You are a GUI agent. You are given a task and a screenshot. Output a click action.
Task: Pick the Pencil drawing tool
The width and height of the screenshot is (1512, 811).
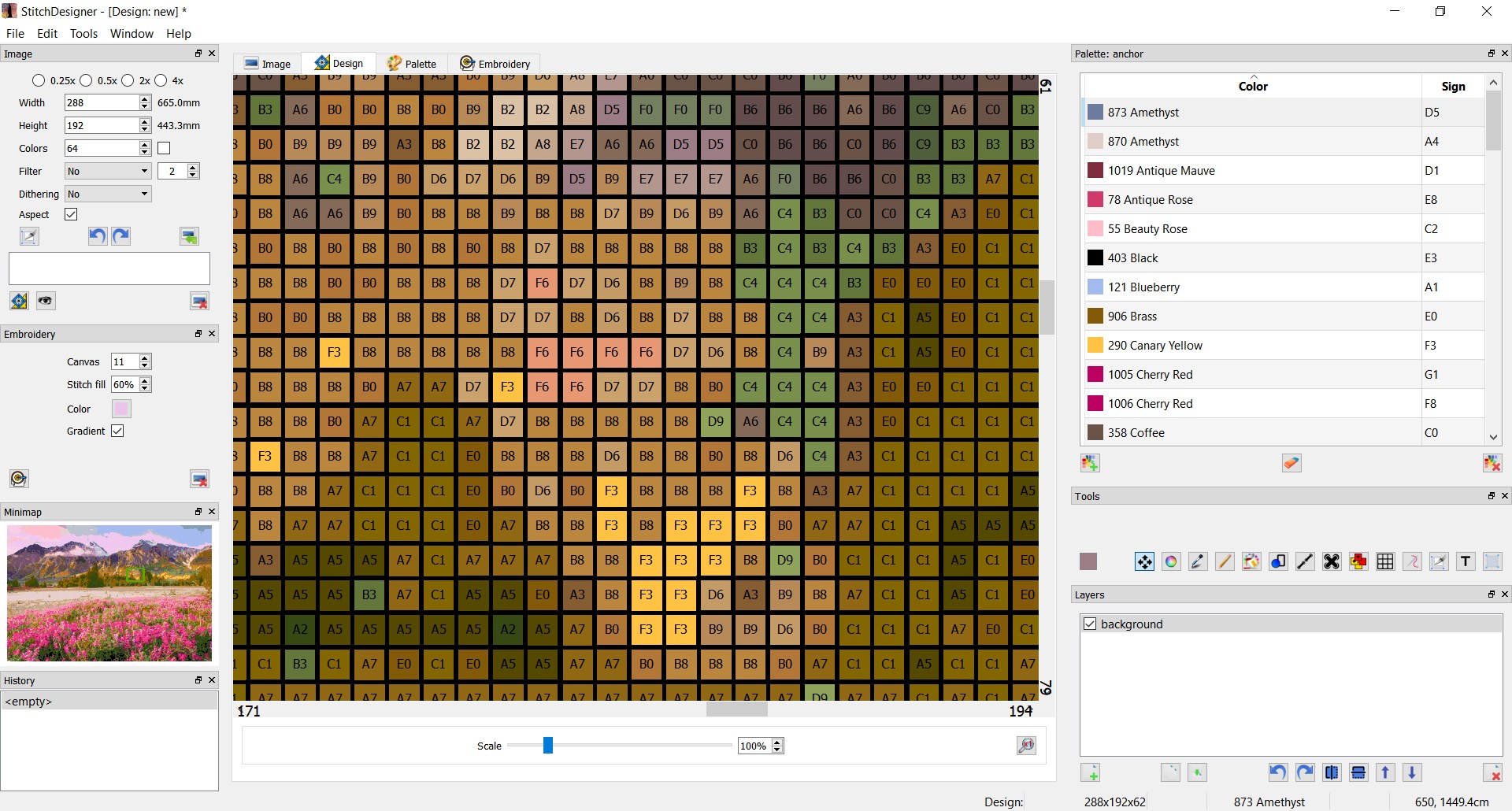(x=1224, y=561)
